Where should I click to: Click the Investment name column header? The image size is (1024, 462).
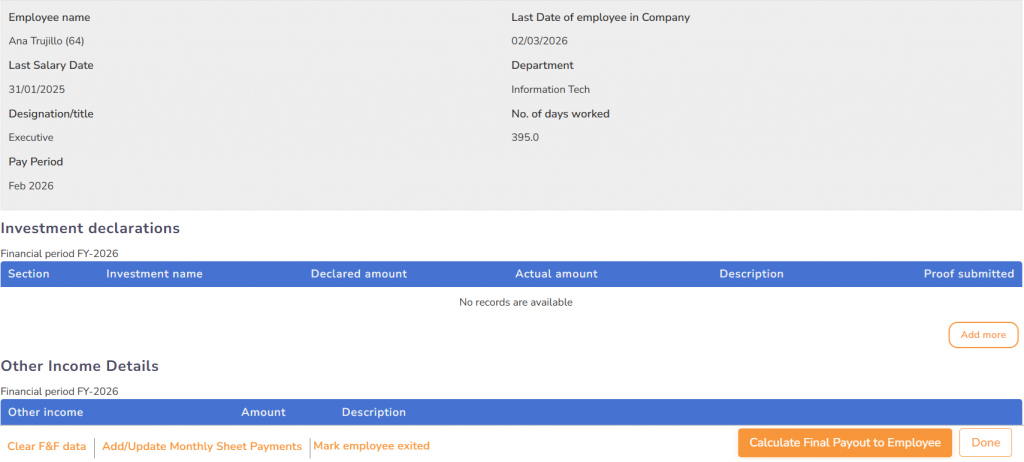tap(154, 274)
